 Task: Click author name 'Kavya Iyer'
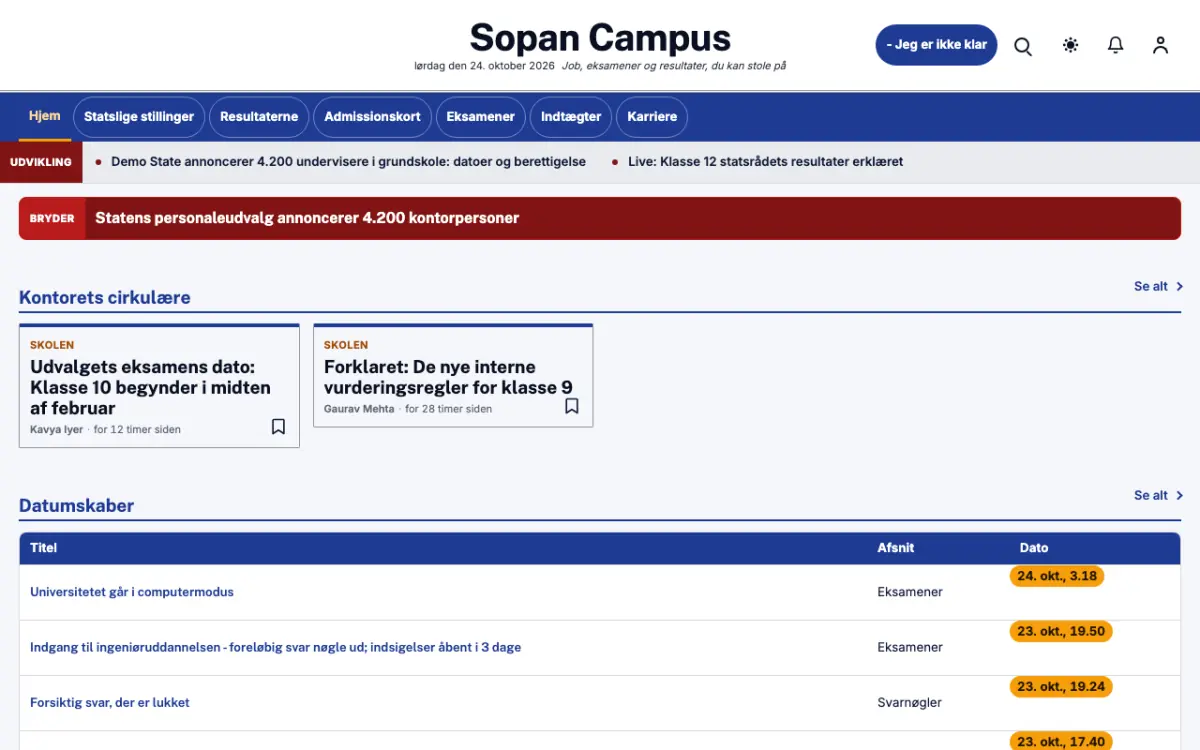pos(56,429)
